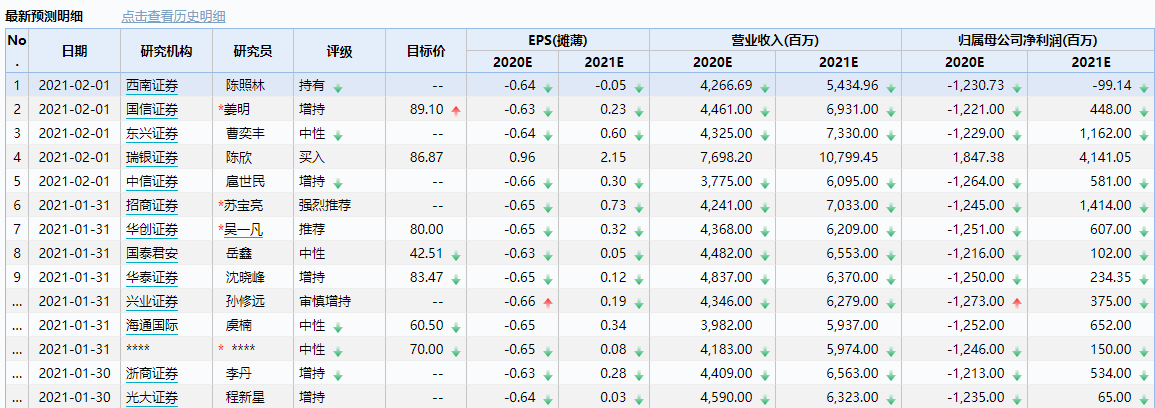Click green arrow beside 东兴证券 中性 rating

click(x=337, y=135)
